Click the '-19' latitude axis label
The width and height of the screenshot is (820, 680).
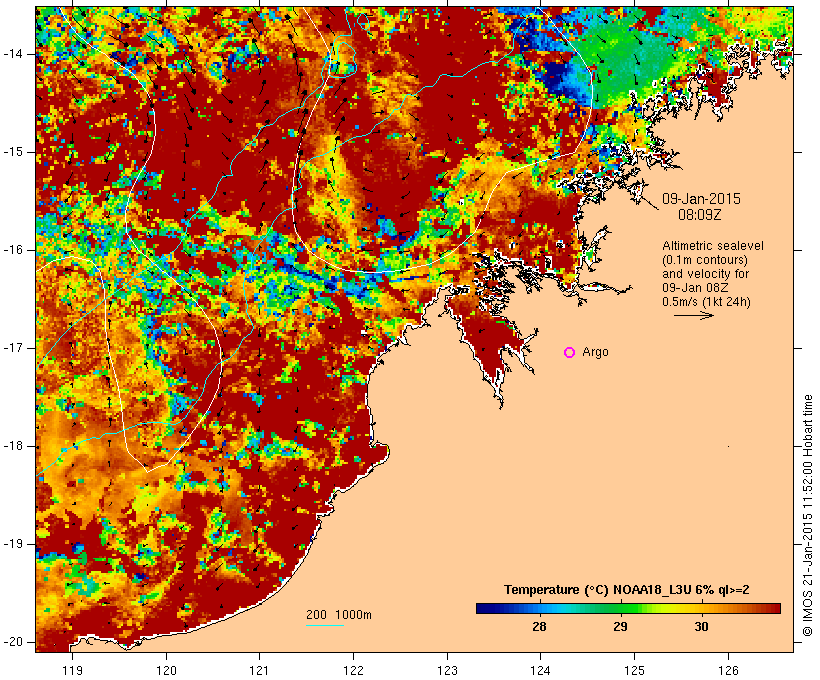(13, 544)
